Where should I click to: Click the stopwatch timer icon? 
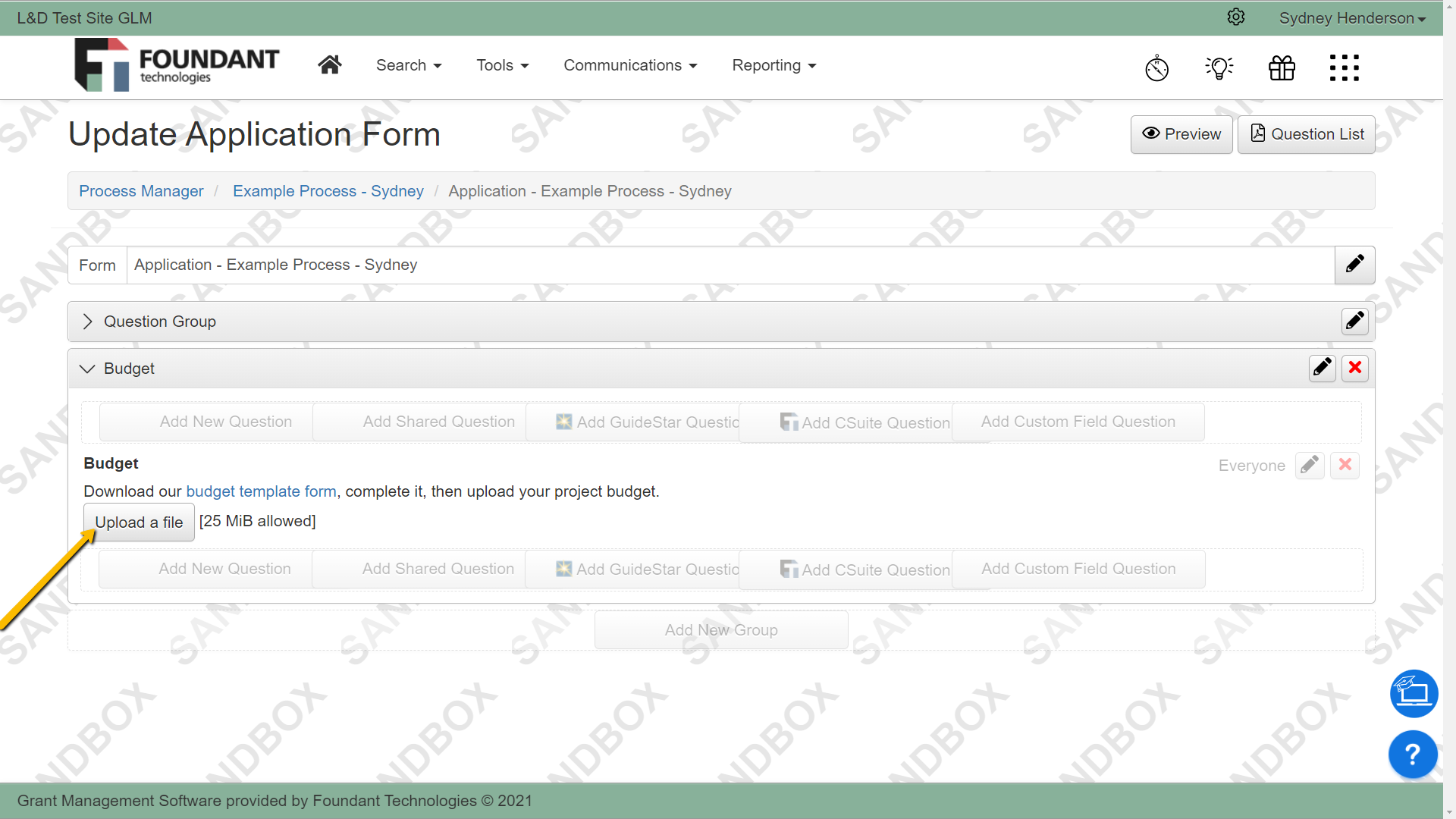(1156, 68)
